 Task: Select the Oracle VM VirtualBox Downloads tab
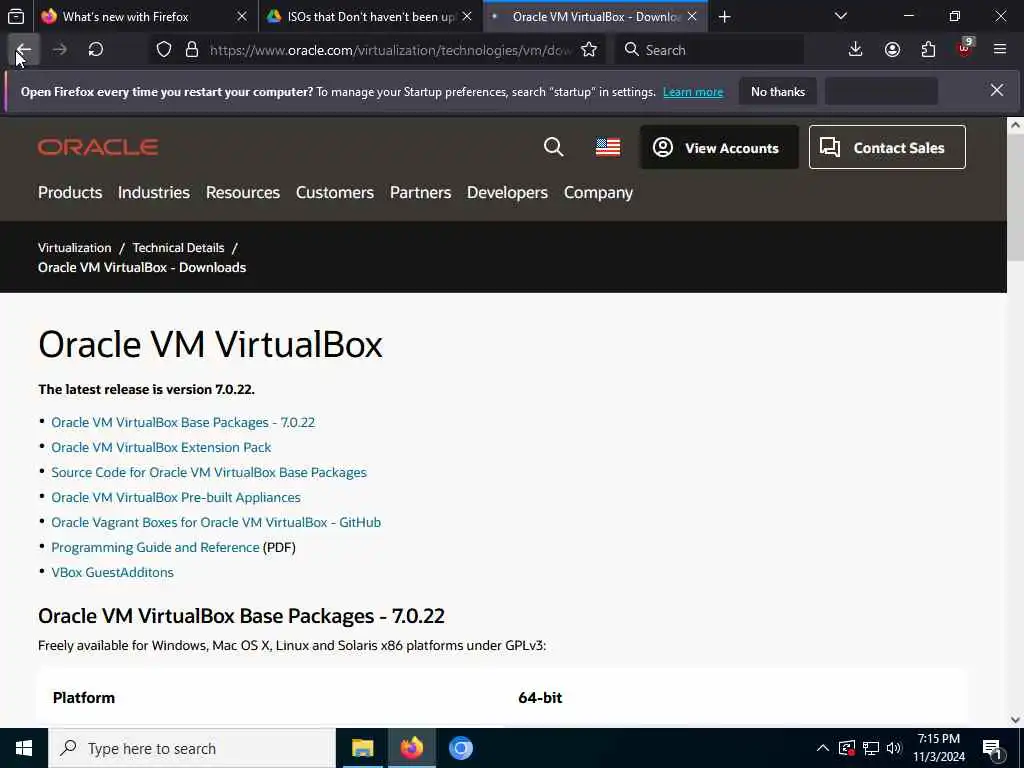coord(596,17)
